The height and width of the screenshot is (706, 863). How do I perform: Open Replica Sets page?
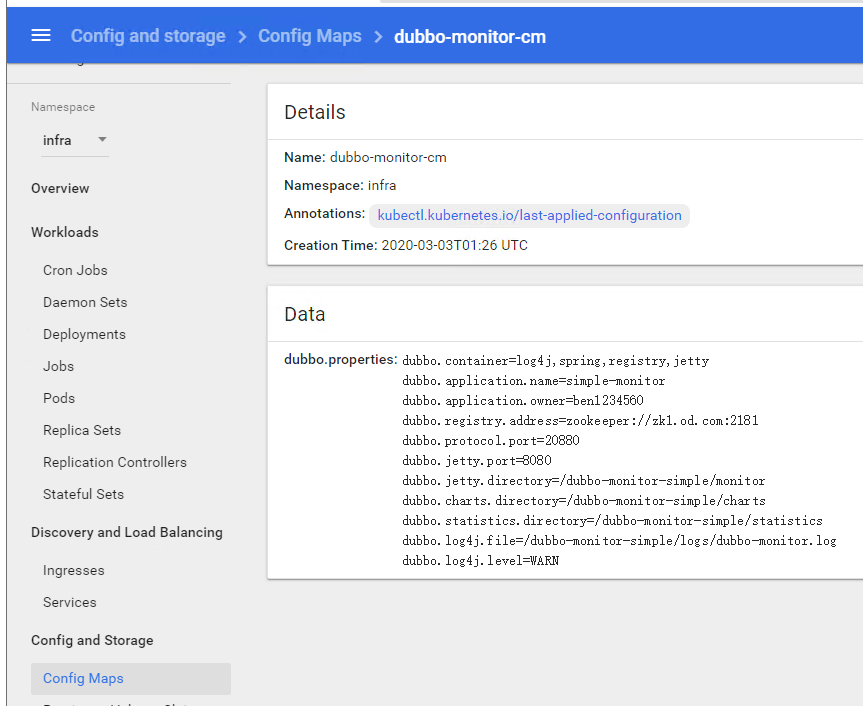click(82, 430)
